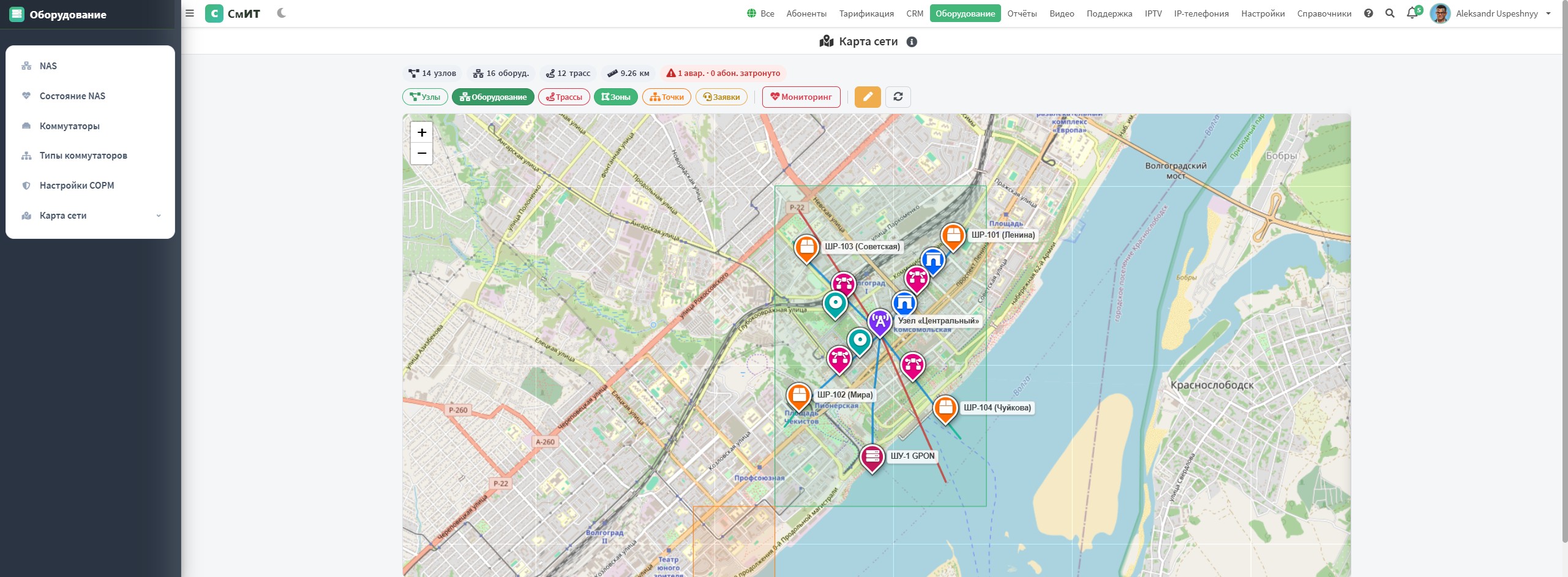This screenshot has height=577, width=1568.
Task: Select the ШР-104 (Чуйкова) map marker
Action: [945, 409]
